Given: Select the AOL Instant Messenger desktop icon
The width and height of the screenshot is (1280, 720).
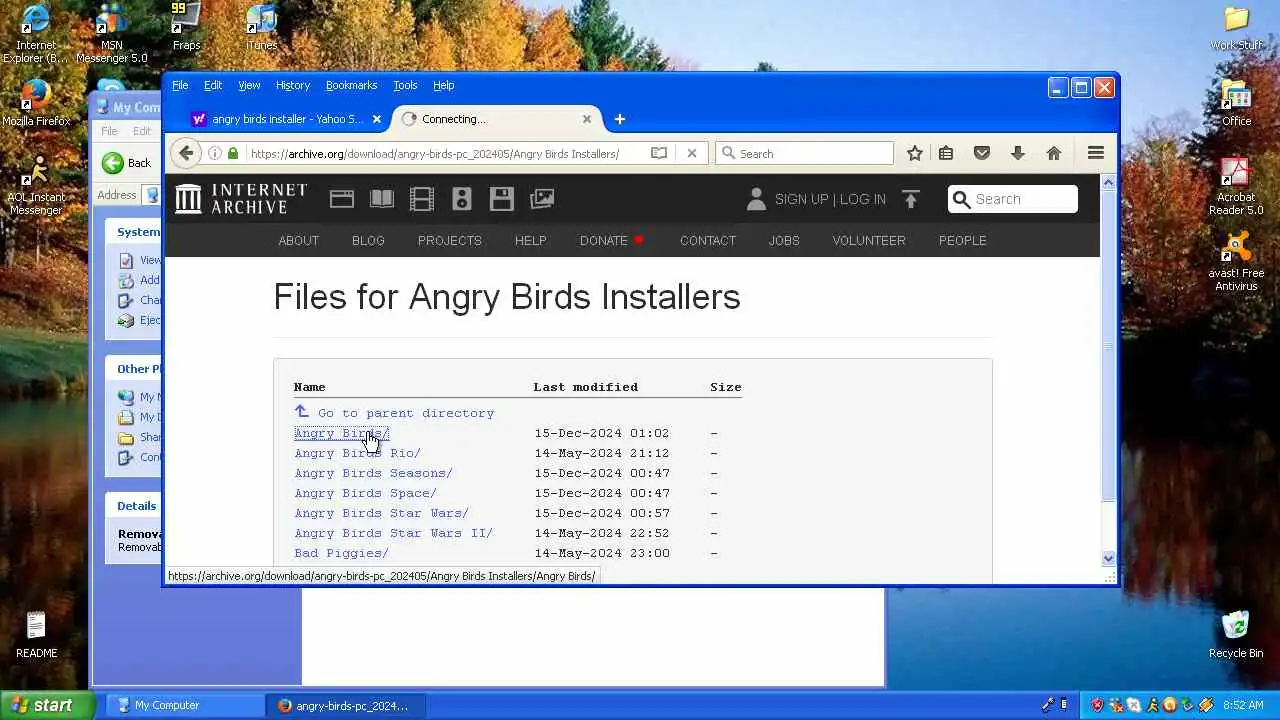Looking at the screenshot, I should pos(36,185).
